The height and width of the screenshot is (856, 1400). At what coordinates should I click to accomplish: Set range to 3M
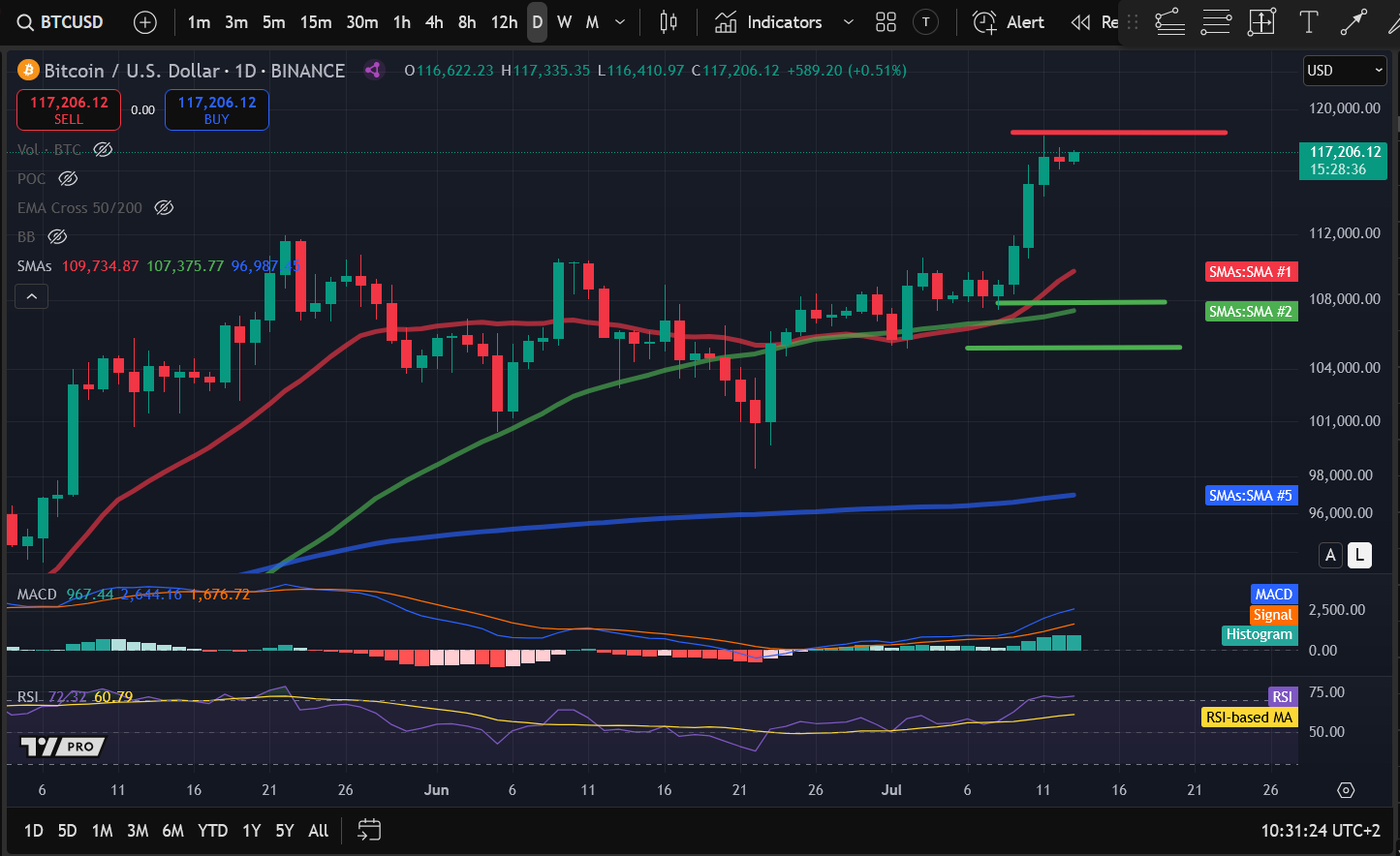[x=138, y=831]
